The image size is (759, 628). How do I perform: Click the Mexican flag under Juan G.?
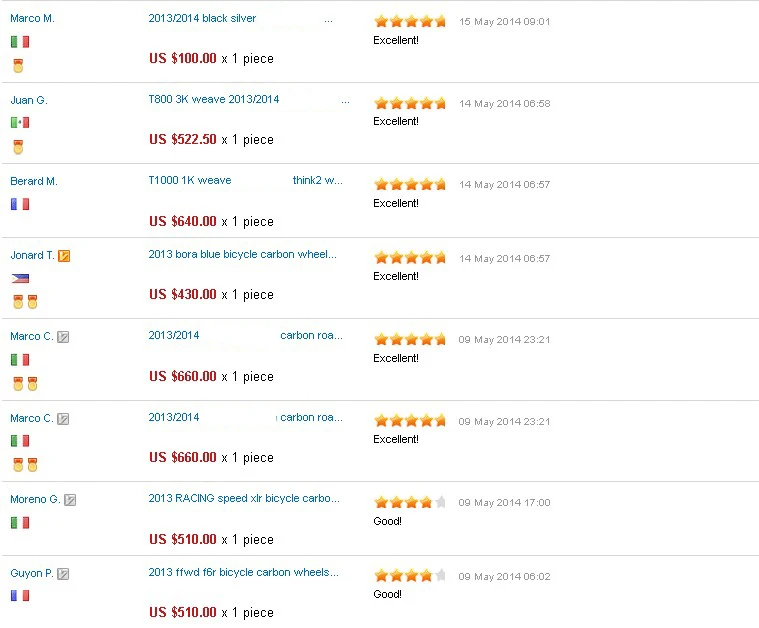20,123
